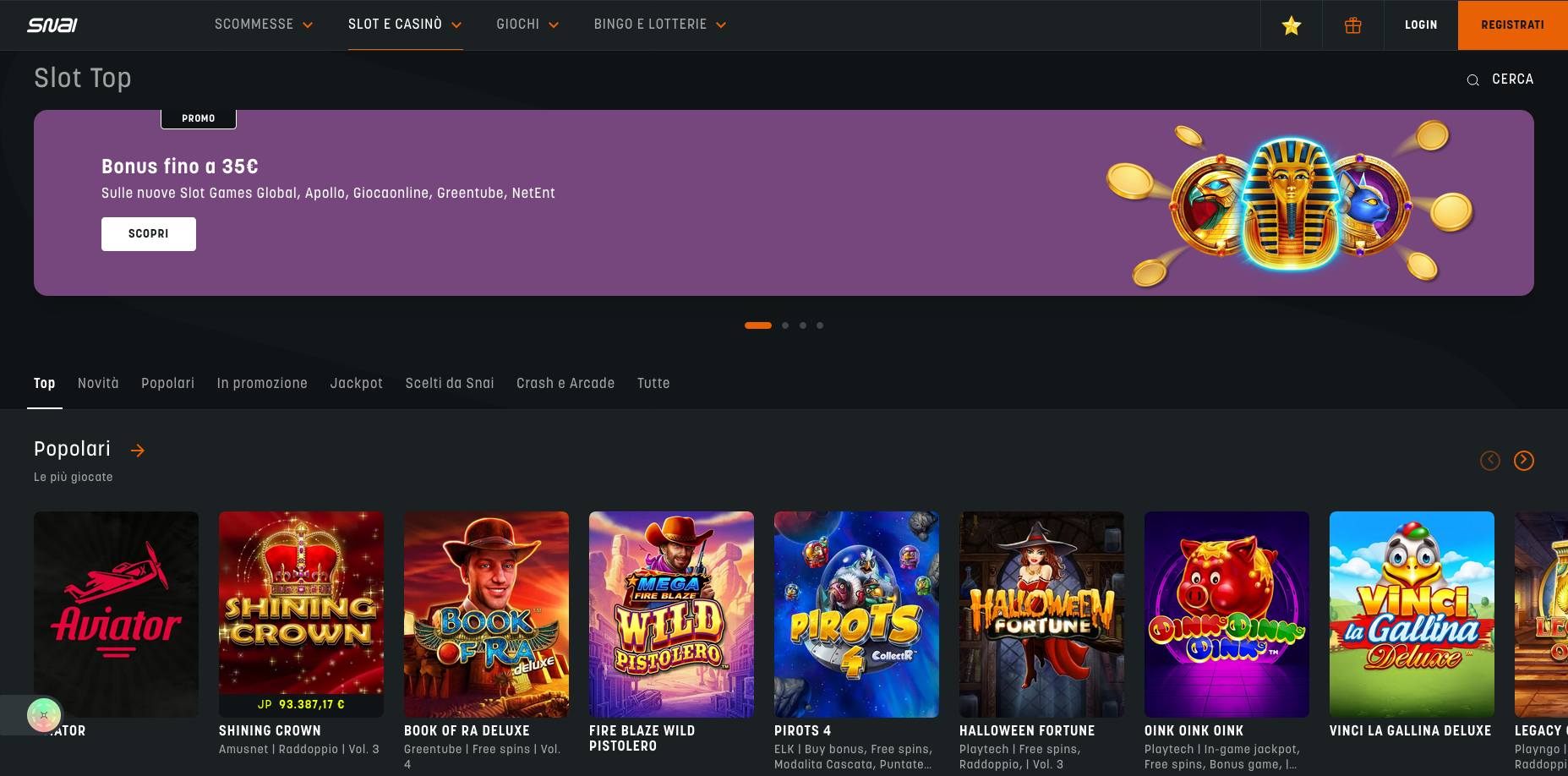
Task: Switch to the Jackpot tab
Action: point(356,384)
